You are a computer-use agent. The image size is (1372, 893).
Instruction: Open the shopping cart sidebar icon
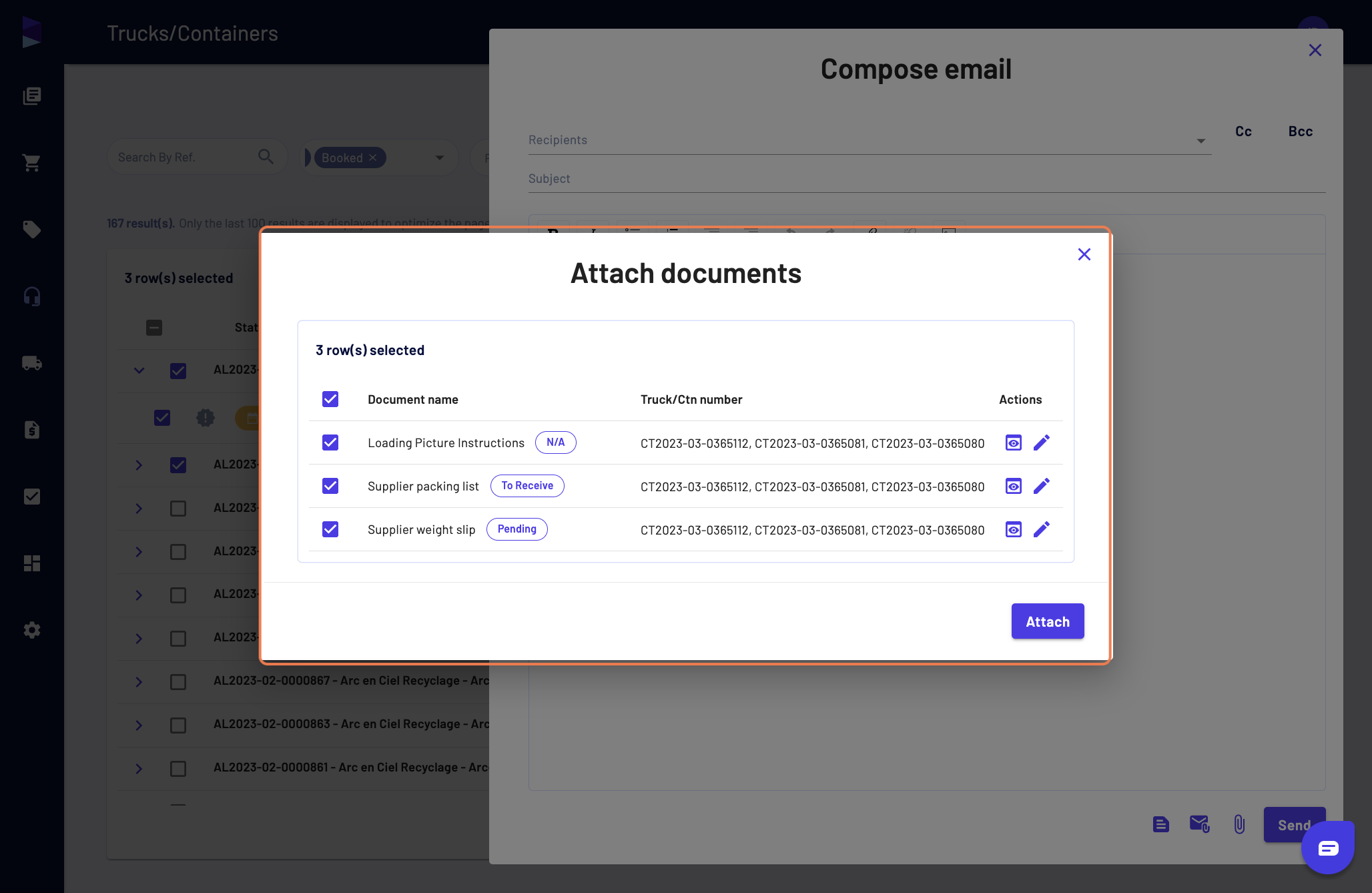31,163
